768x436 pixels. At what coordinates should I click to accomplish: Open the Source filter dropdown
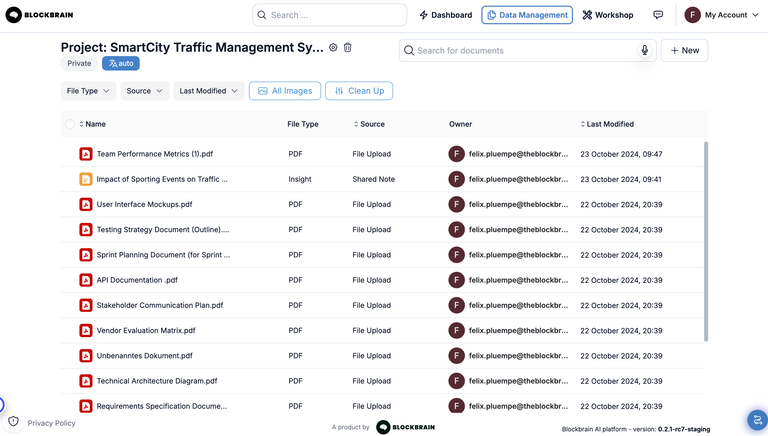[x=145, y=91]
